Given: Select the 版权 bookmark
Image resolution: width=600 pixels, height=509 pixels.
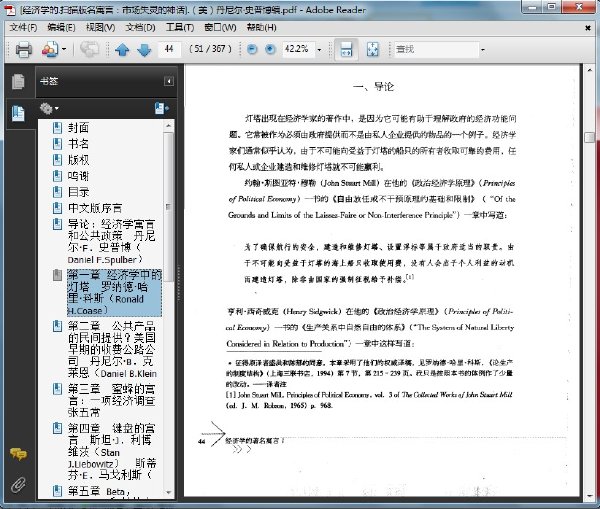Looking at the screenshot, I should coord(78,160).
